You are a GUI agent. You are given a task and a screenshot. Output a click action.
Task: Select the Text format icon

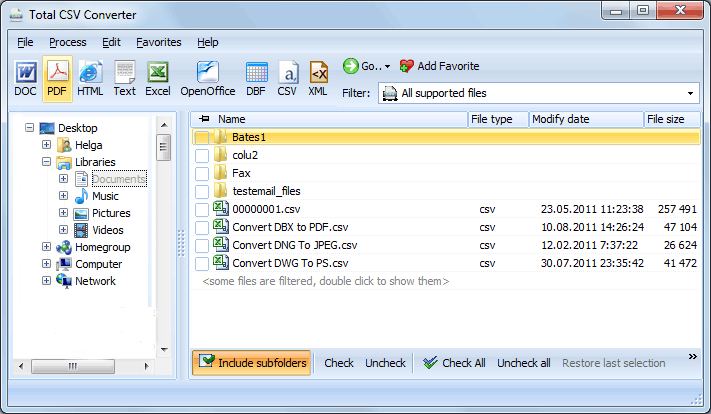pyautogui.click(x=124, y=77)
